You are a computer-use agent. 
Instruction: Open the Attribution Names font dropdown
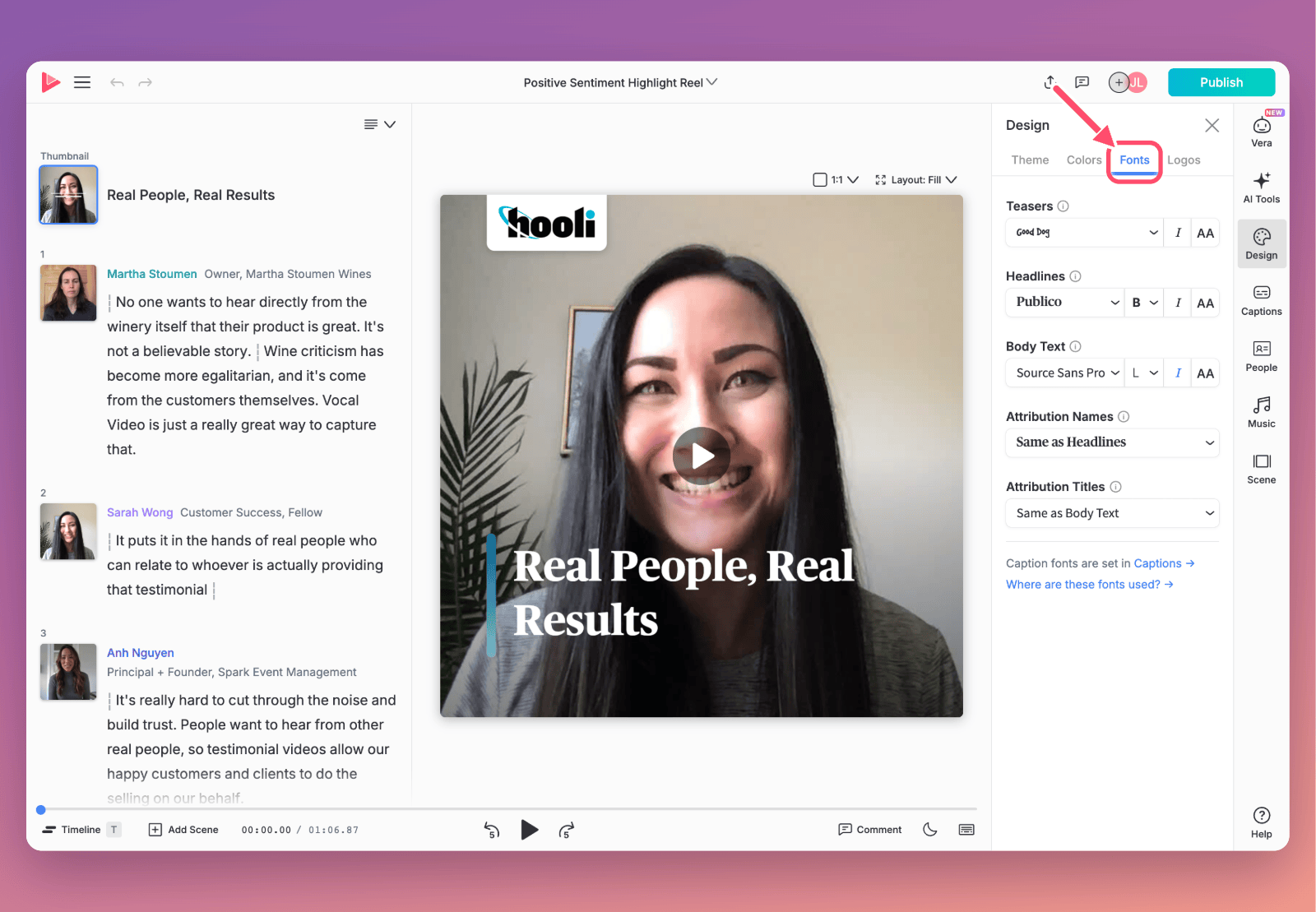click(1112, 442)
